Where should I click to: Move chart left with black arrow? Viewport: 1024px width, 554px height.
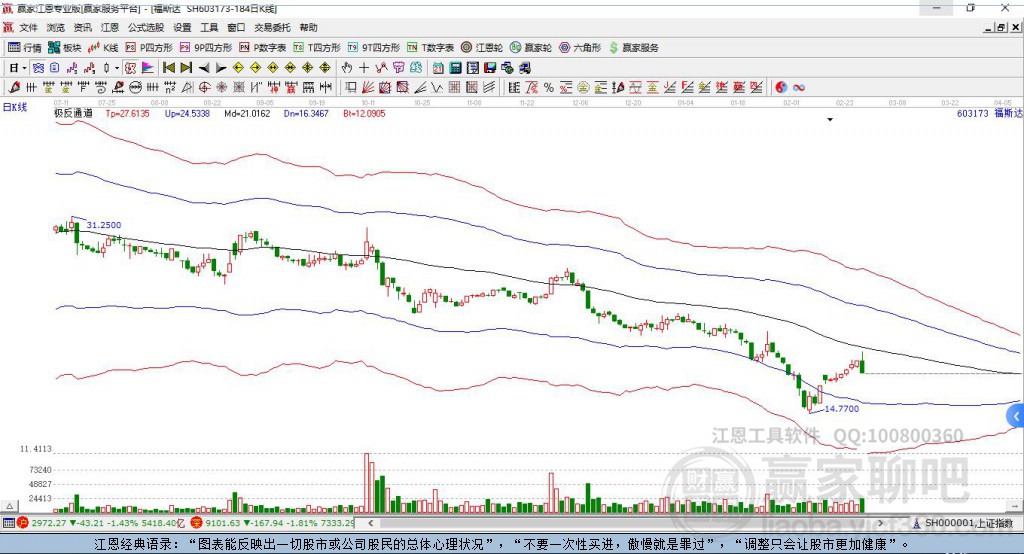[204, 68]
